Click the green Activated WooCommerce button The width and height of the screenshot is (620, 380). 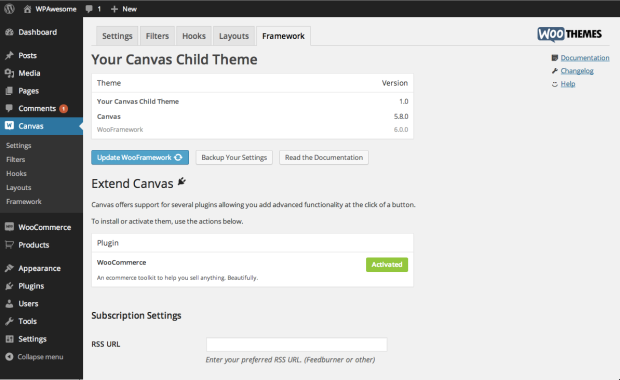tap(387, 265)
